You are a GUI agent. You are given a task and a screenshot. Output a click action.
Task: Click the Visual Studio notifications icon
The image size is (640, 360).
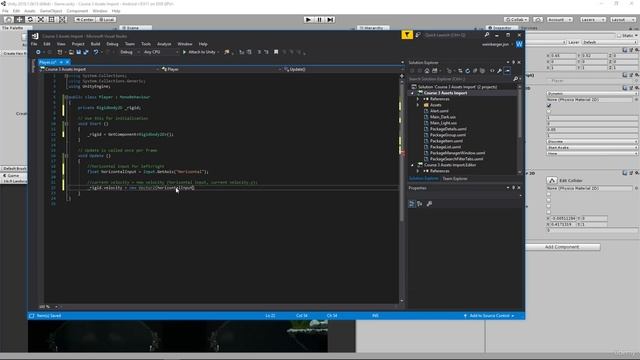[x=418, y=35]
